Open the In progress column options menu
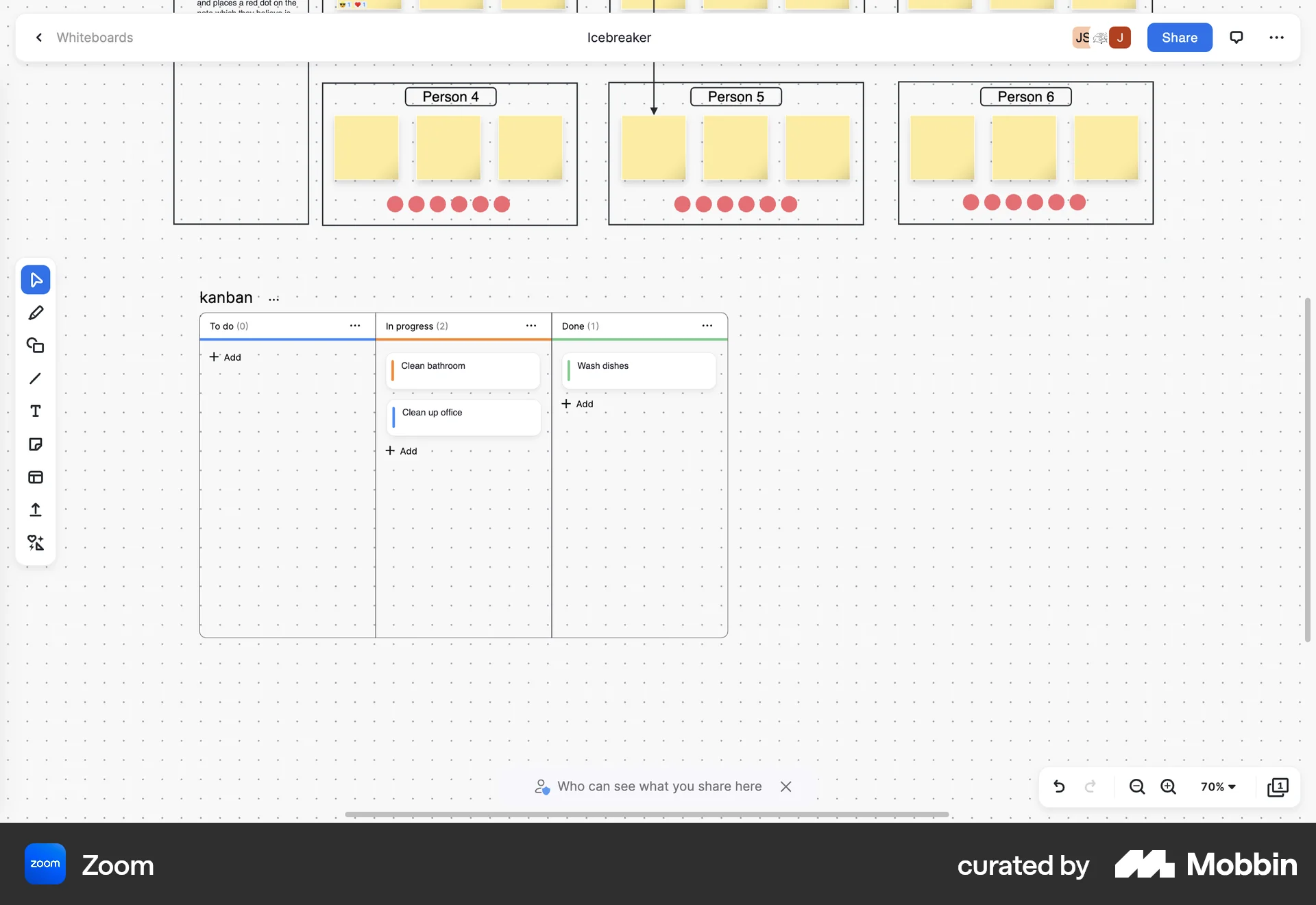 [531, 326]
